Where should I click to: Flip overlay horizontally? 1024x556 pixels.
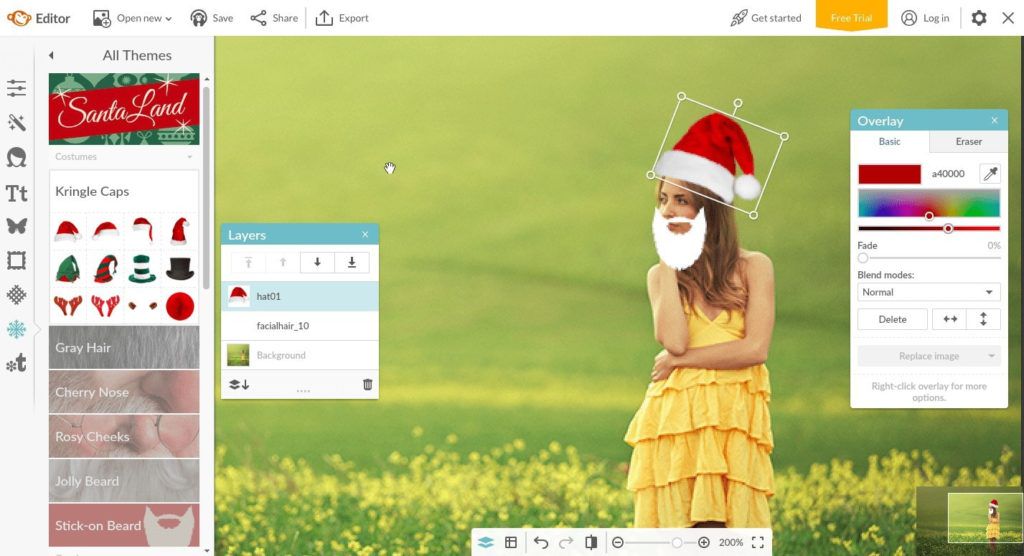click(x=950, y=319)
